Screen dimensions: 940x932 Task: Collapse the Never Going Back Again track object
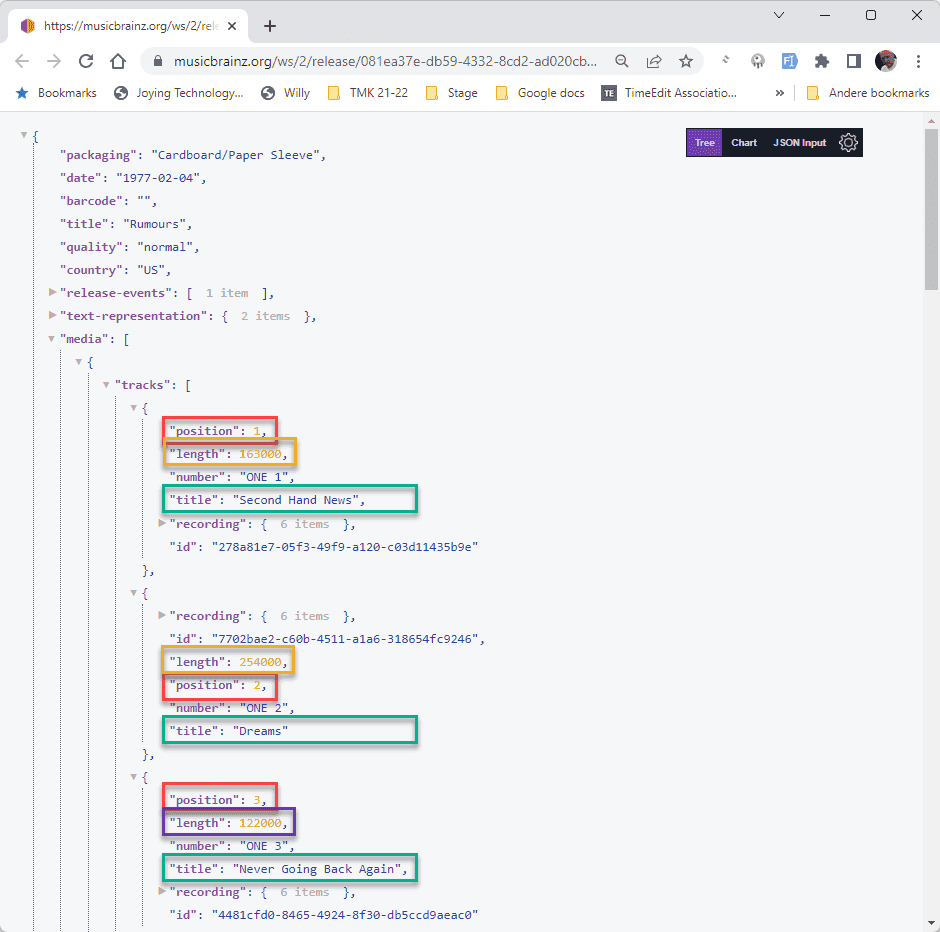click(x=134, y=777)
